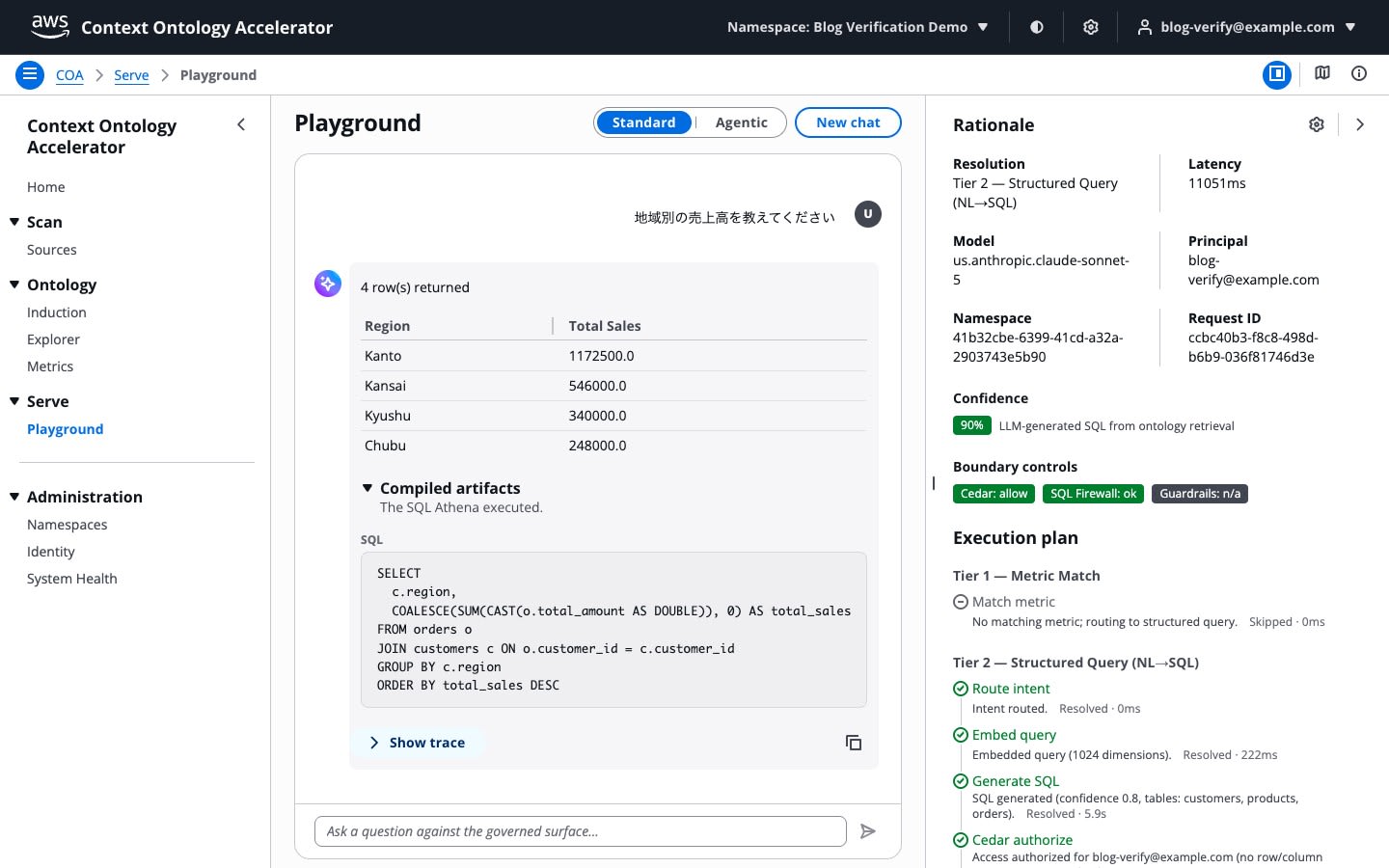The height and width of the screenshot is (868, 1389).
Task: Click the question input field
Action: pyautogui.click(x=581, y=831)
